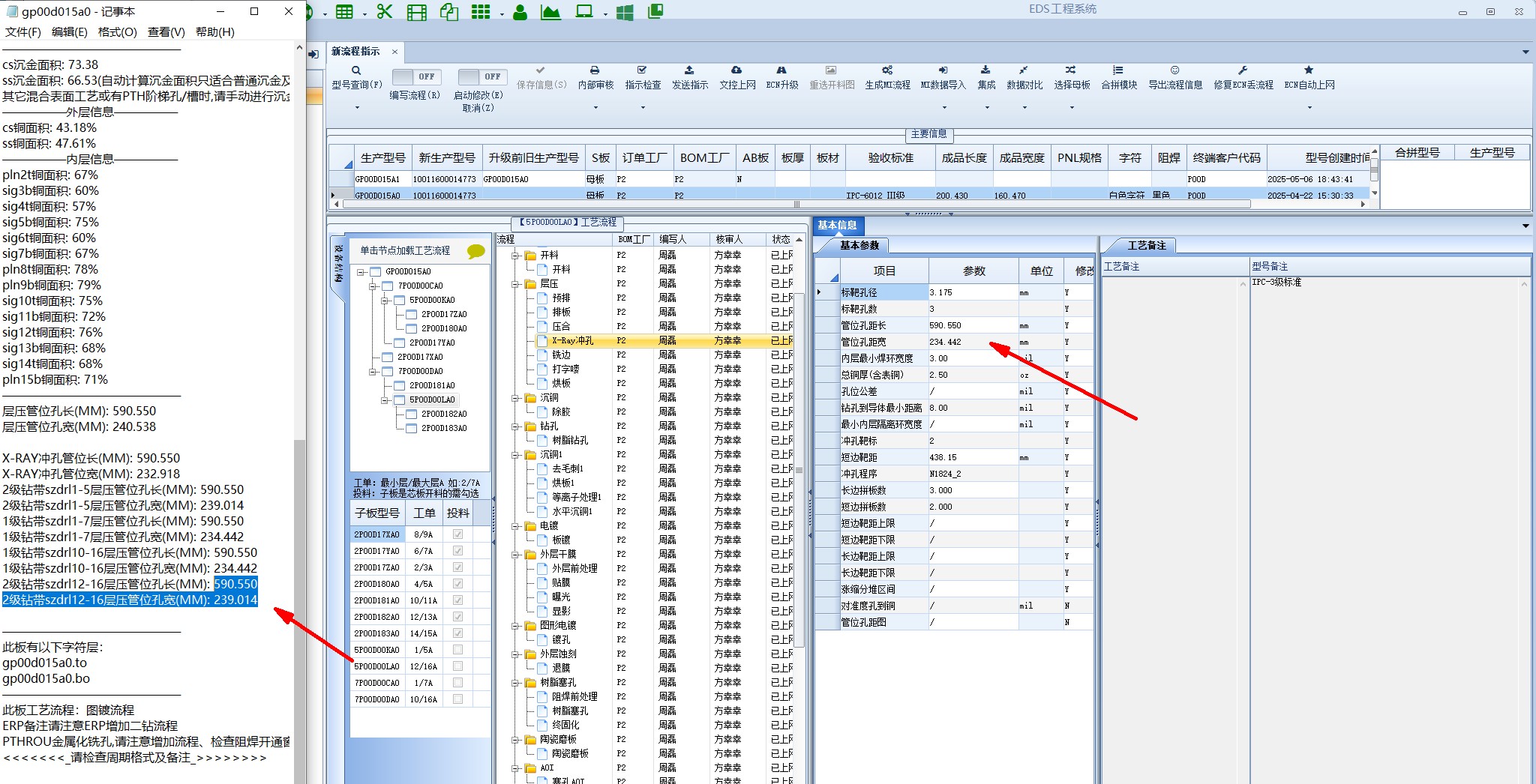The width and height of the screenshot is (1536, 784).
Task: Open the MI数据导入 dropdown arrow
Action: tap(943, 108)
